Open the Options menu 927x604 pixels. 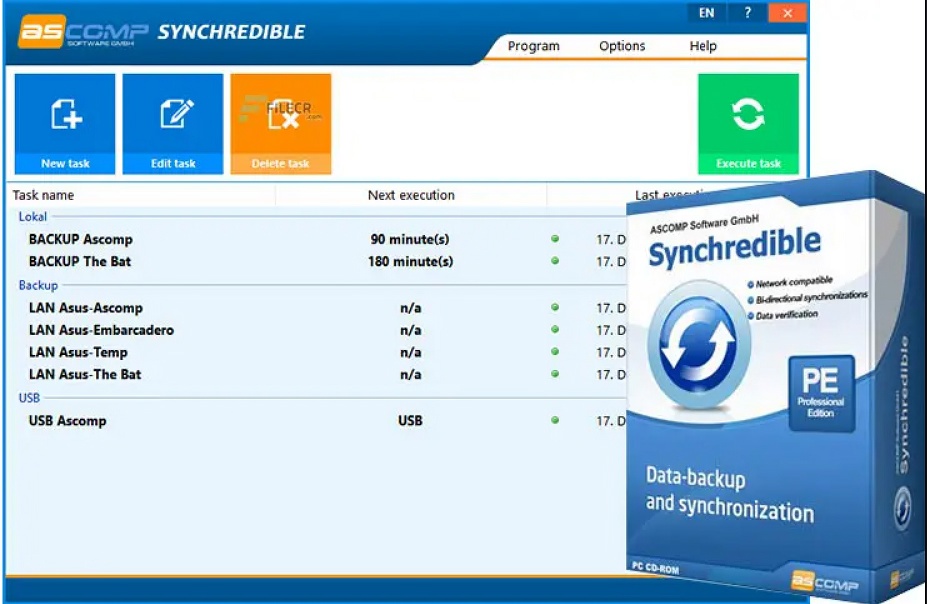pyautogui.click(x=622, y=46)
